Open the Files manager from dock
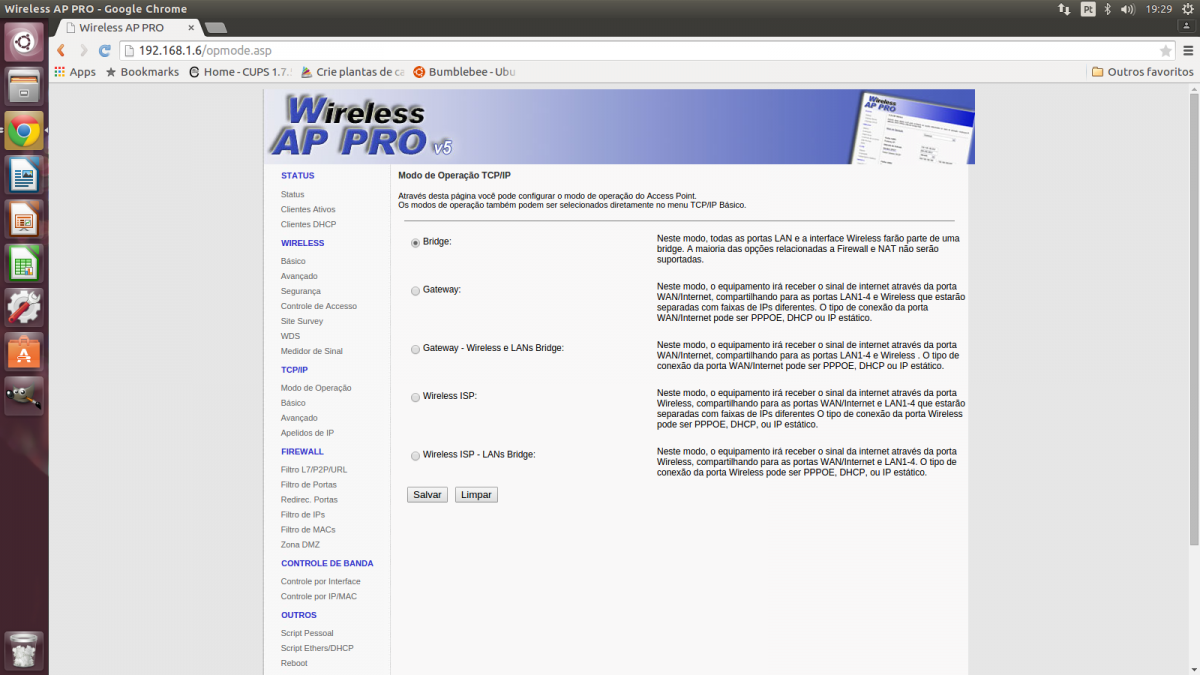1200x675 pixels. pyautogui.click(x=24, y=86)
